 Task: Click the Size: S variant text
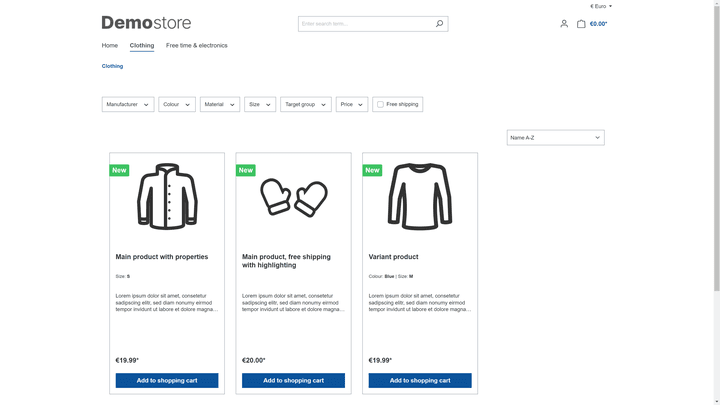point(123,276)
